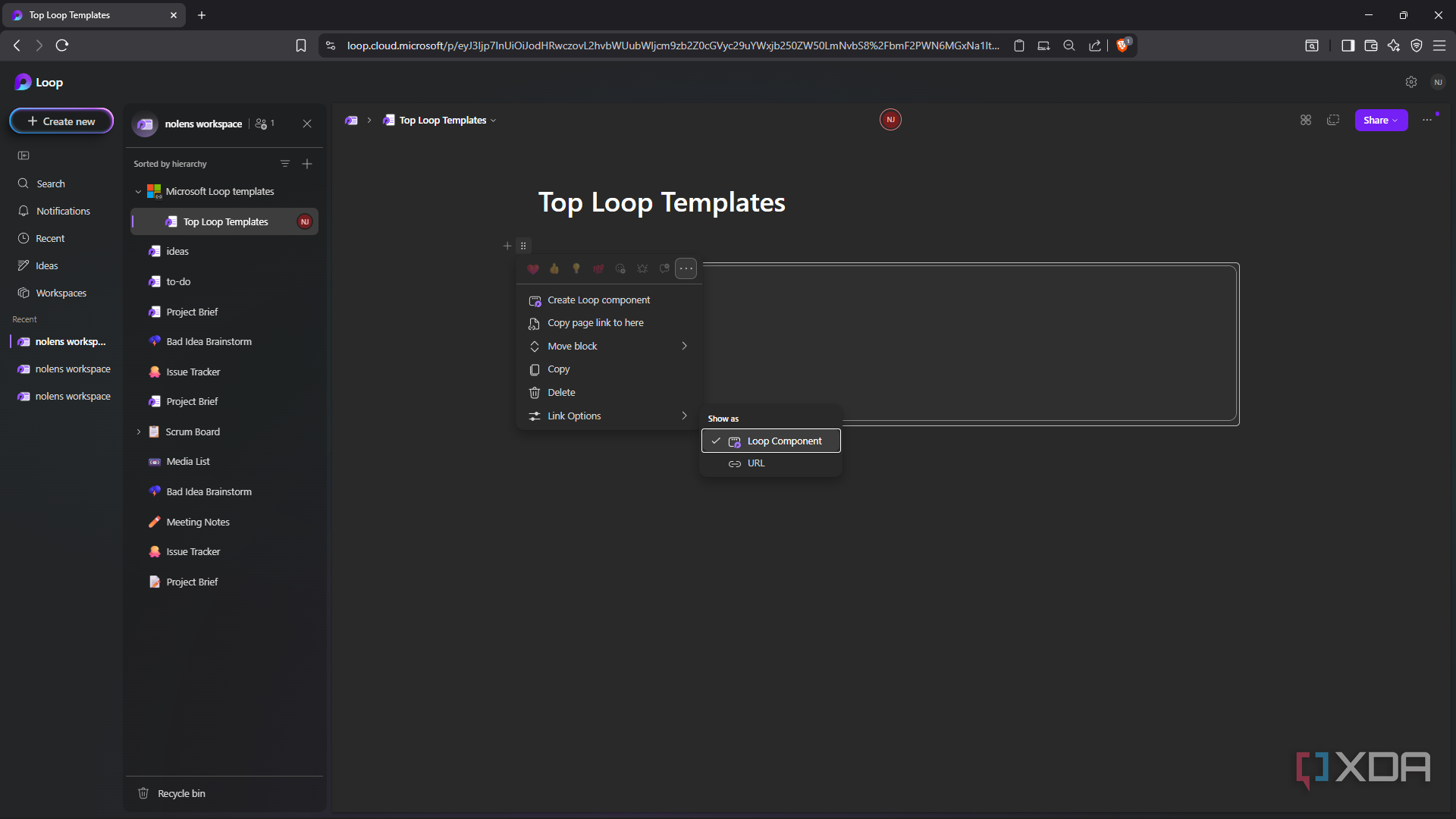React with the heart emoji
Image resolution: width=1456 pixels, height=819 pixels.
(x=533, y=268)
